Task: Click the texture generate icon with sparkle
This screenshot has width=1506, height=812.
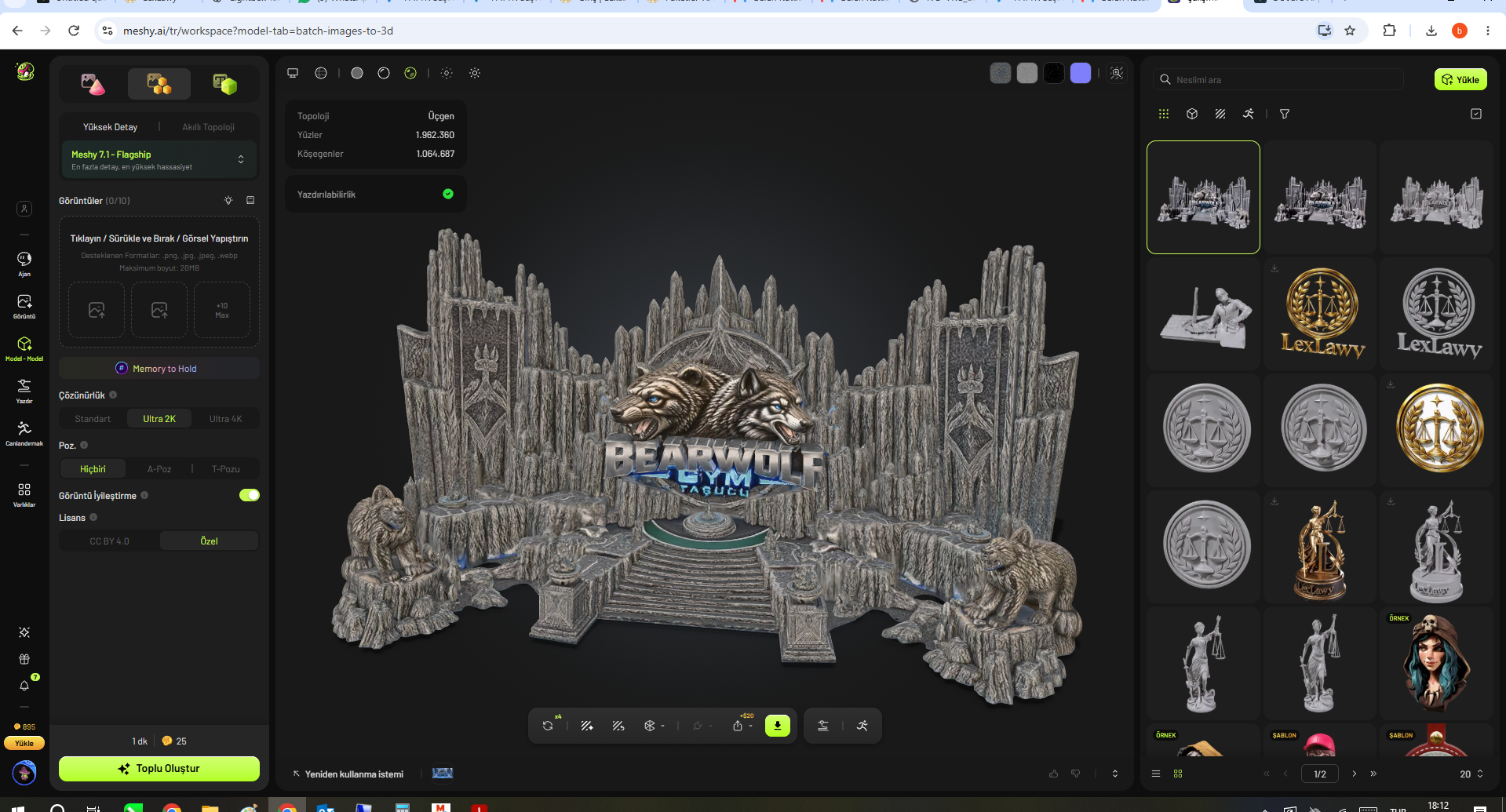Action: (586, 726)
